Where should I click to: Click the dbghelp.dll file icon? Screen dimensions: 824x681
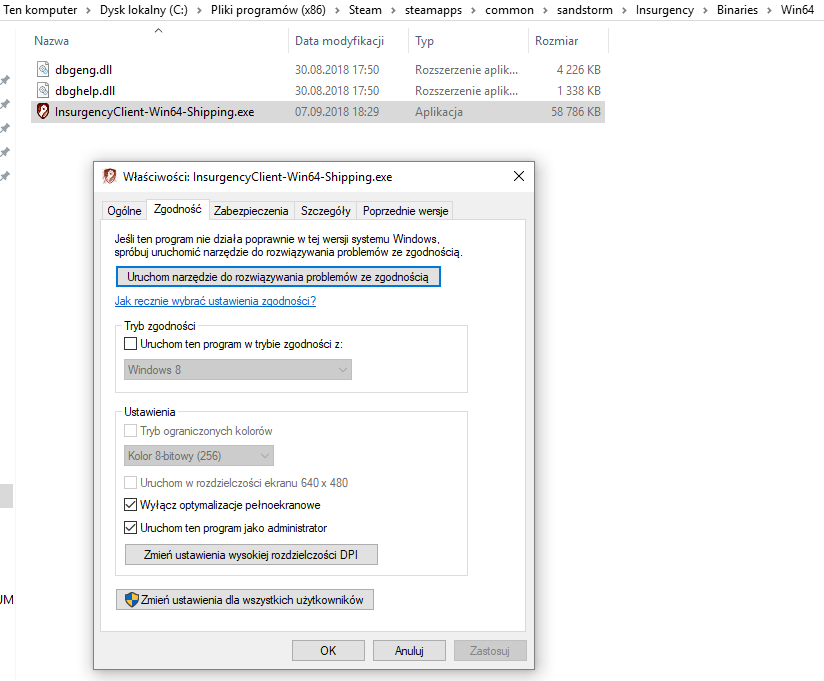(43, 91)
